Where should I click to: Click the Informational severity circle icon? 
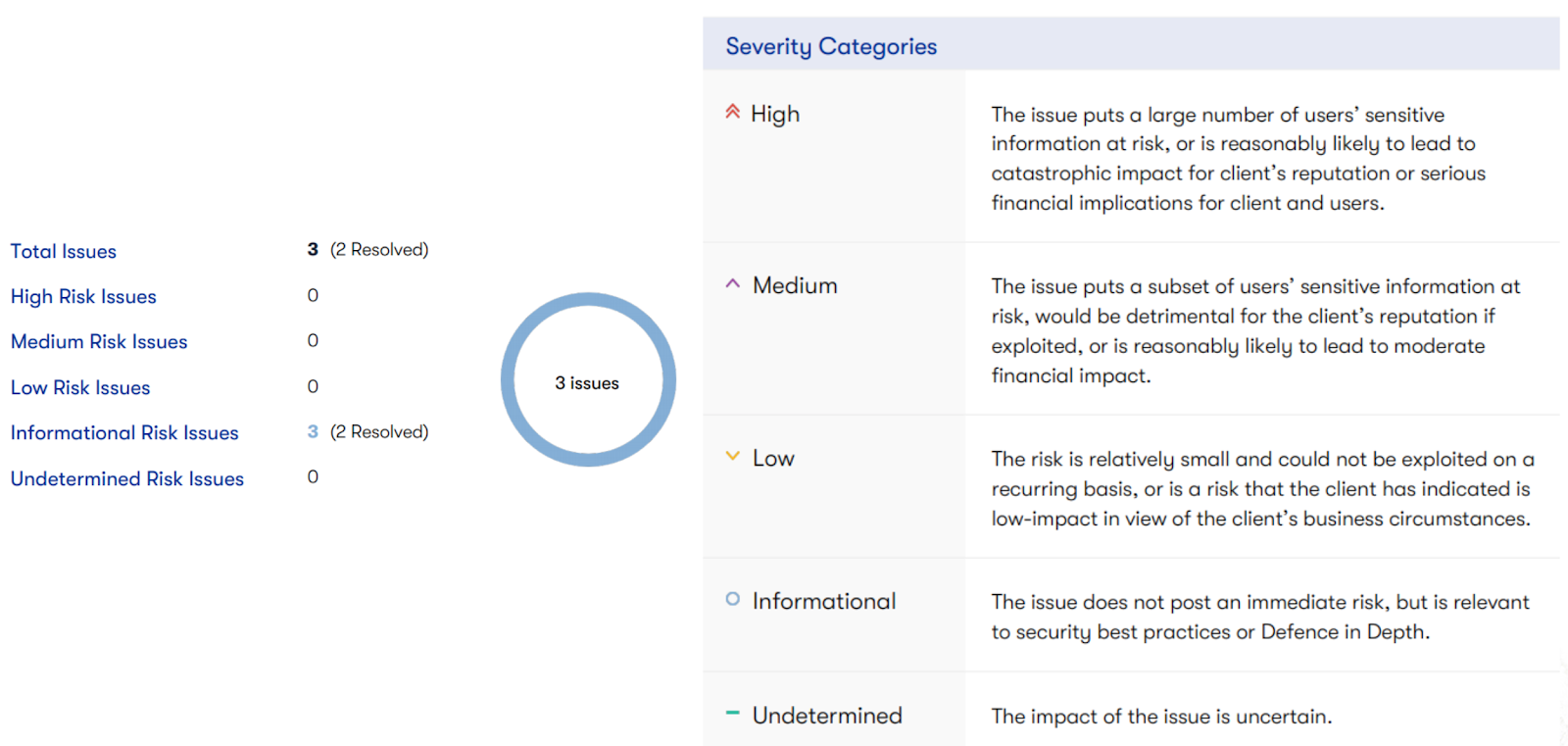tap(732, 599)
